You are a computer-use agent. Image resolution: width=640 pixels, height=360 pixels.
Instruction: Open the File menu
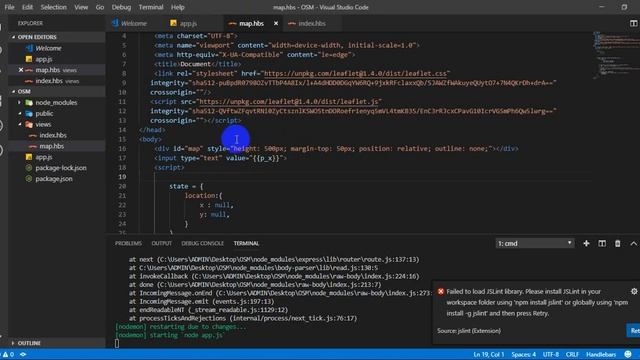tap(9, 7)
